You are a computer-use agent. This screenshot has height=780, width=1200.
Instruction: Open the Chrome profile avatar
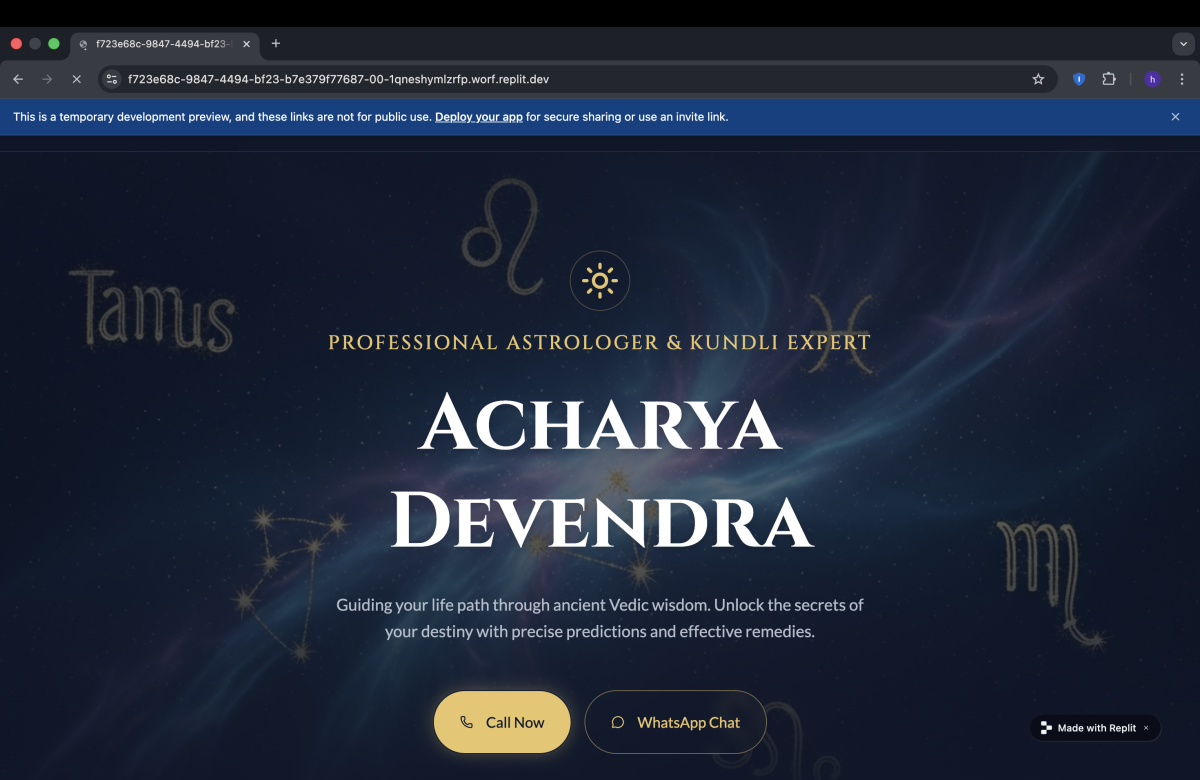tap(1152, 79)
